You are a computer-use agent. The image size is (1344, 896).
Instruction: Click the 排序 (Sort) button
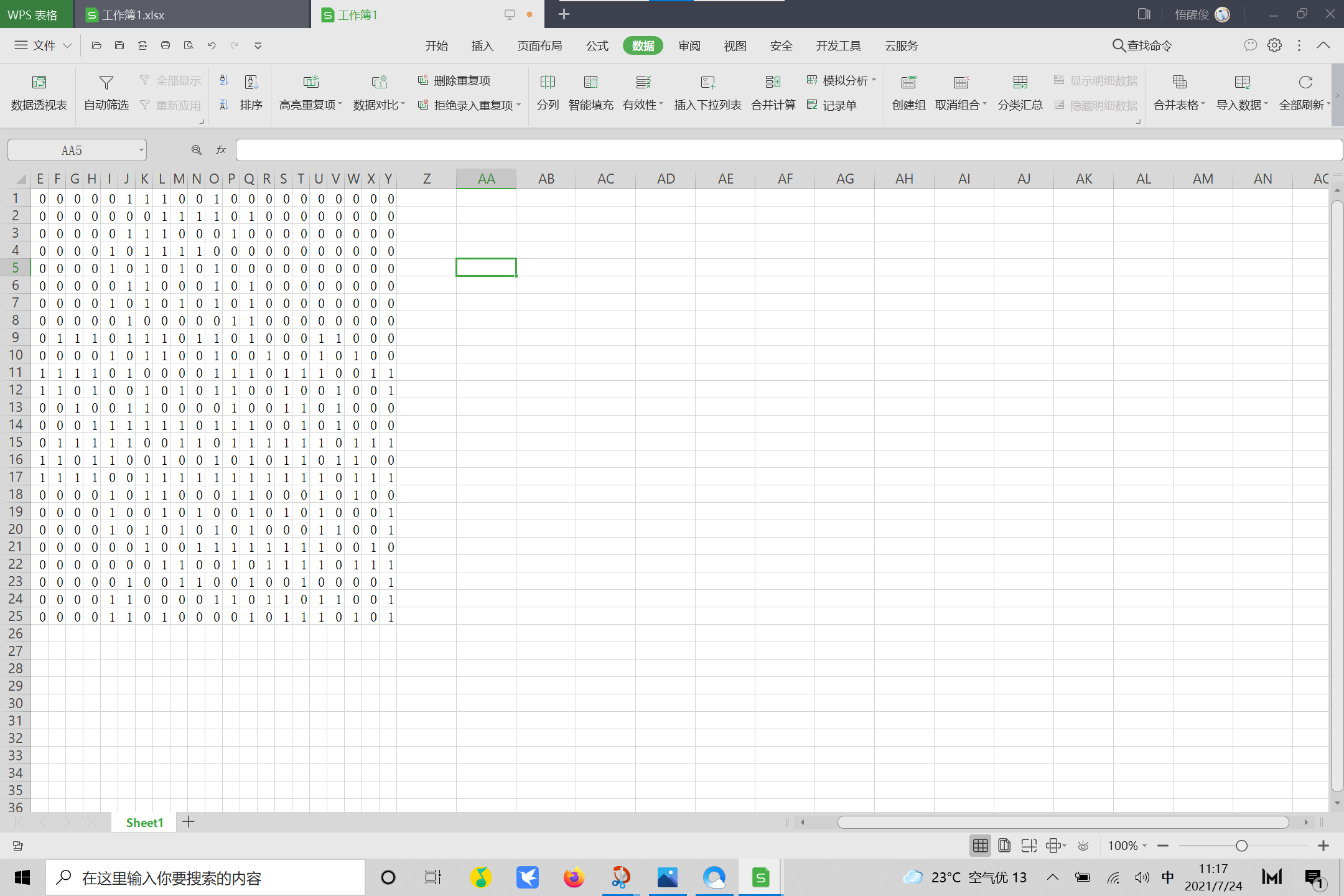point(251,92)
